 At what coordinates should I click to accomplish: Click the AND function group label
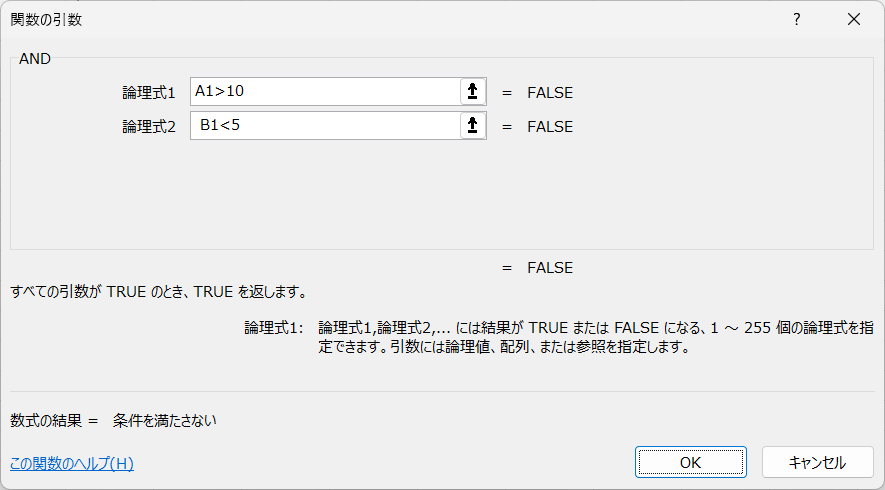point(34,59)
